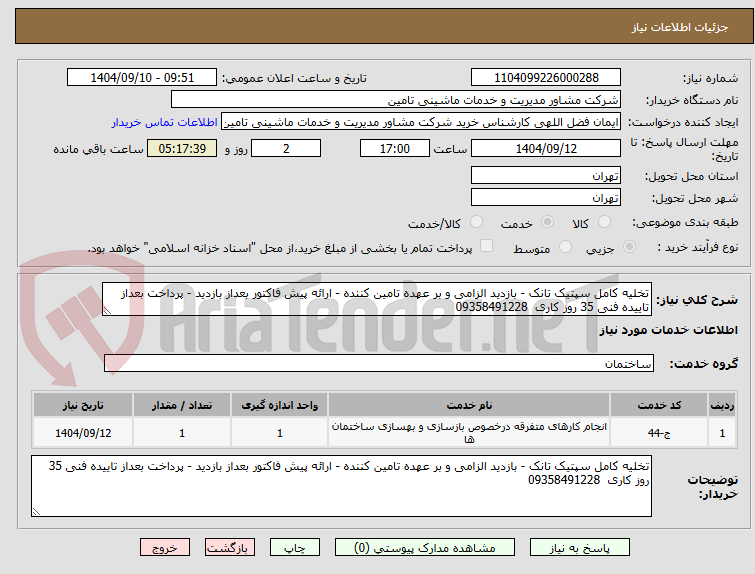The width and height of the screenshot is (755, 574).
Task: Open the اطلاعات تماس خریدار link
Action: pyautogui.click(x=165, y=122)
